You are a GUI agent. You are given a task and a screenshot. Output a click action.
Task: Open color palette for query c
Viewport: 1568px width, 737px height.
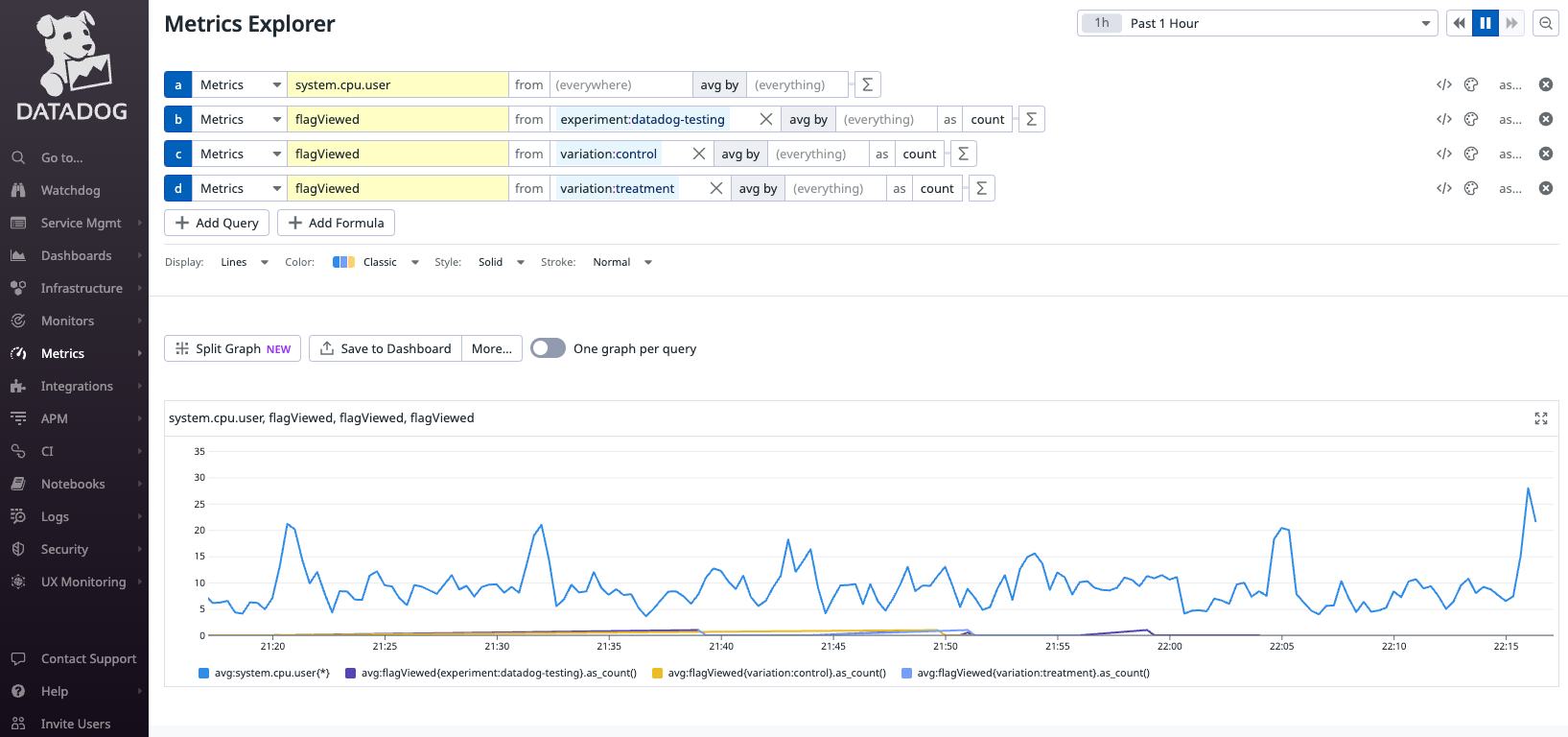tap(1471, 154)
